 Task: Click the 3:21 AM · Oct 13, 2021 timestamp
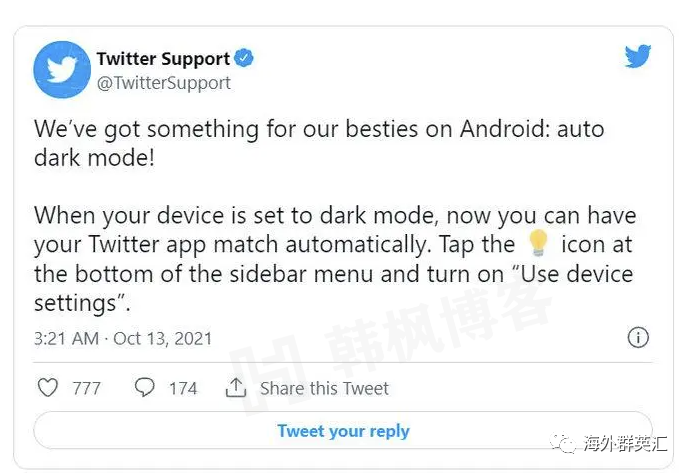click(x=123, y=338)
